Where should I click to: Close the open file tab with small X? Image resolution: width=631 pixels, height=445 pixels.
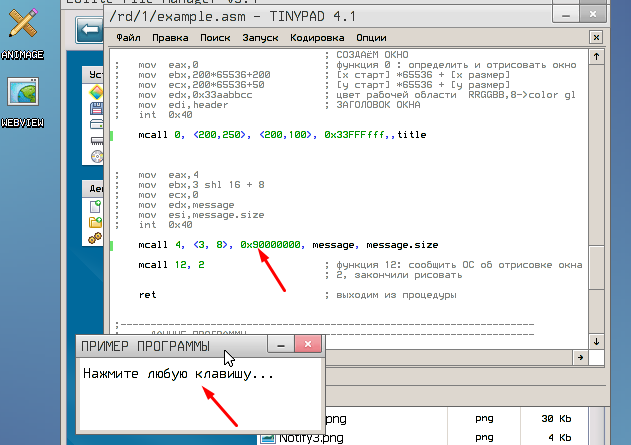596,37
